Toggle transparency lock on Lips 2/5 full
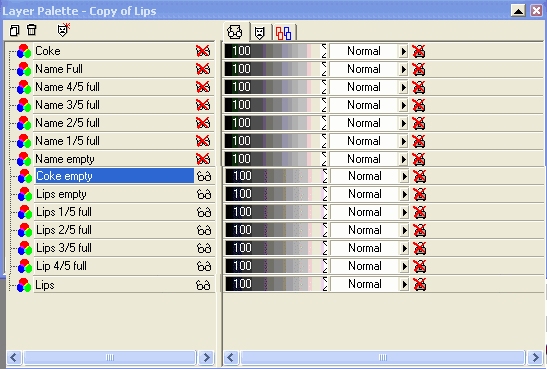 coord(420,230)
